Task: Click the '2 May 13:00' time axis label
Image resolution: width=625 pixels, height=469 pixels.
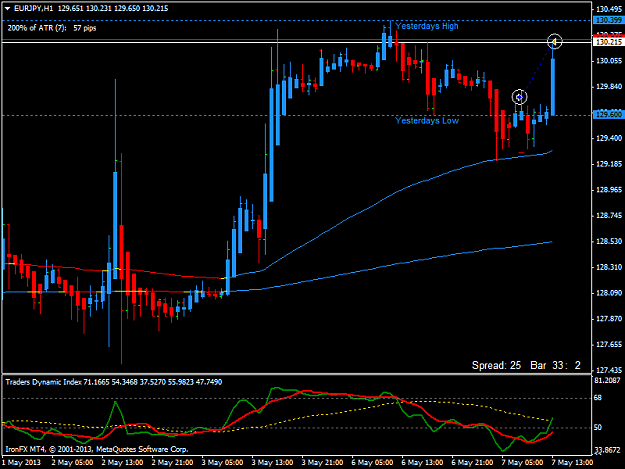Action: click(x=122, y=462)
